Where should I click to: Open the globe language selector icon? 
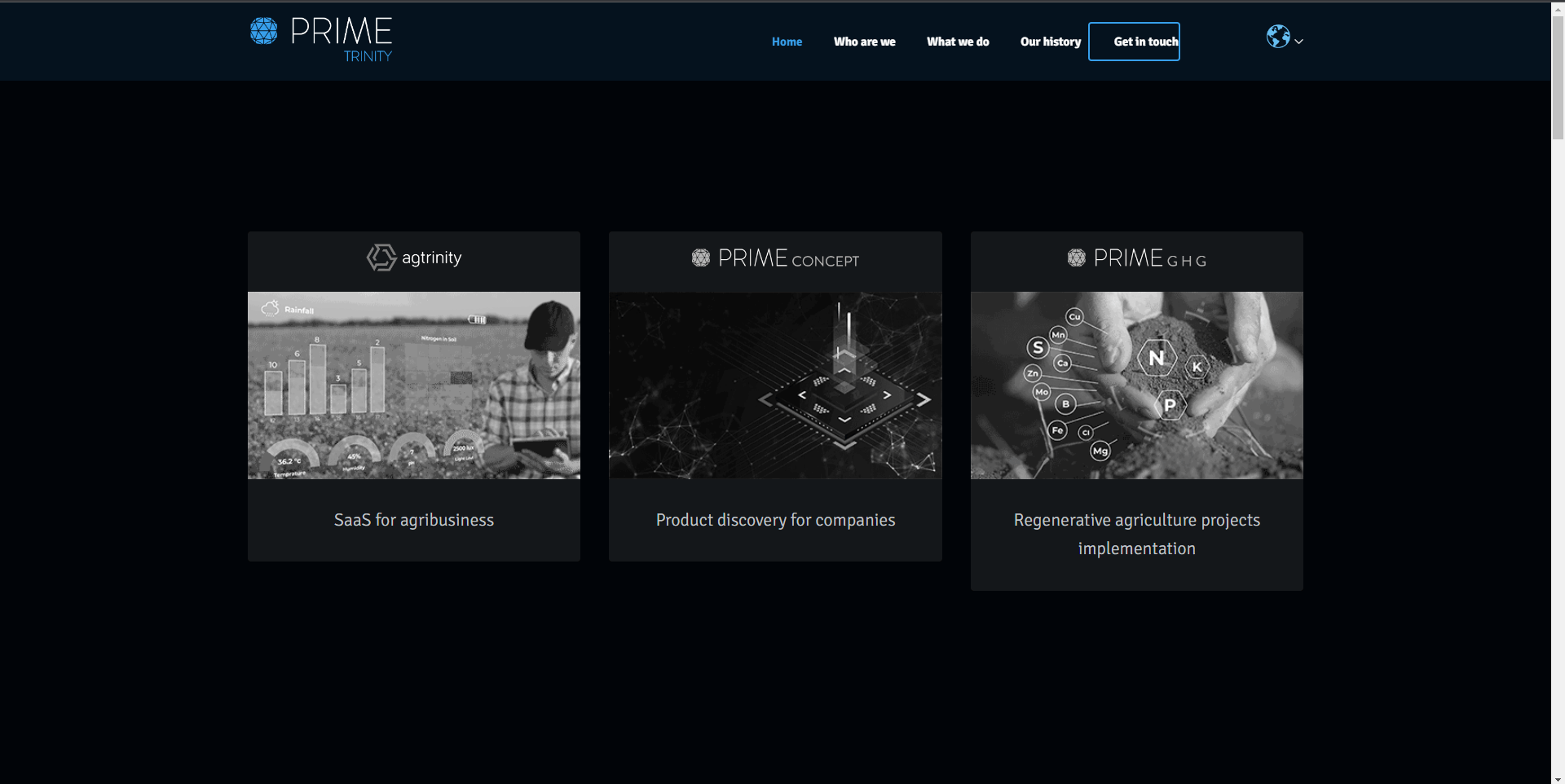click(x=1277, y=37)
